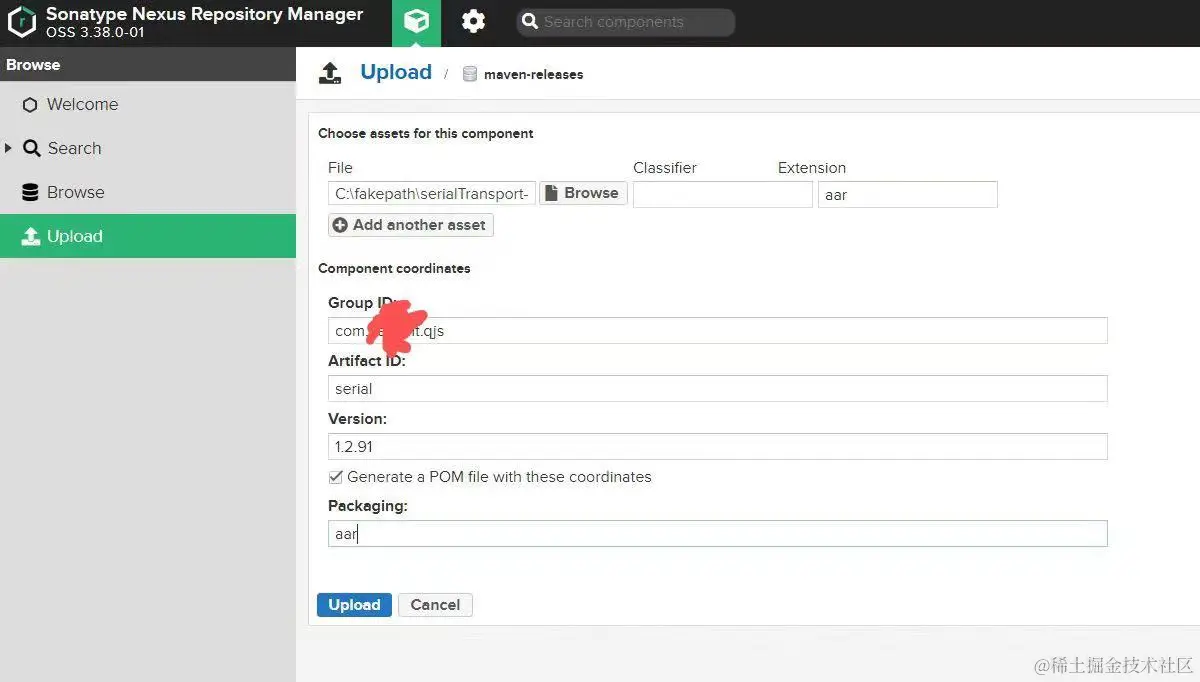Expand the Search tree item arrow

(9, 148)
